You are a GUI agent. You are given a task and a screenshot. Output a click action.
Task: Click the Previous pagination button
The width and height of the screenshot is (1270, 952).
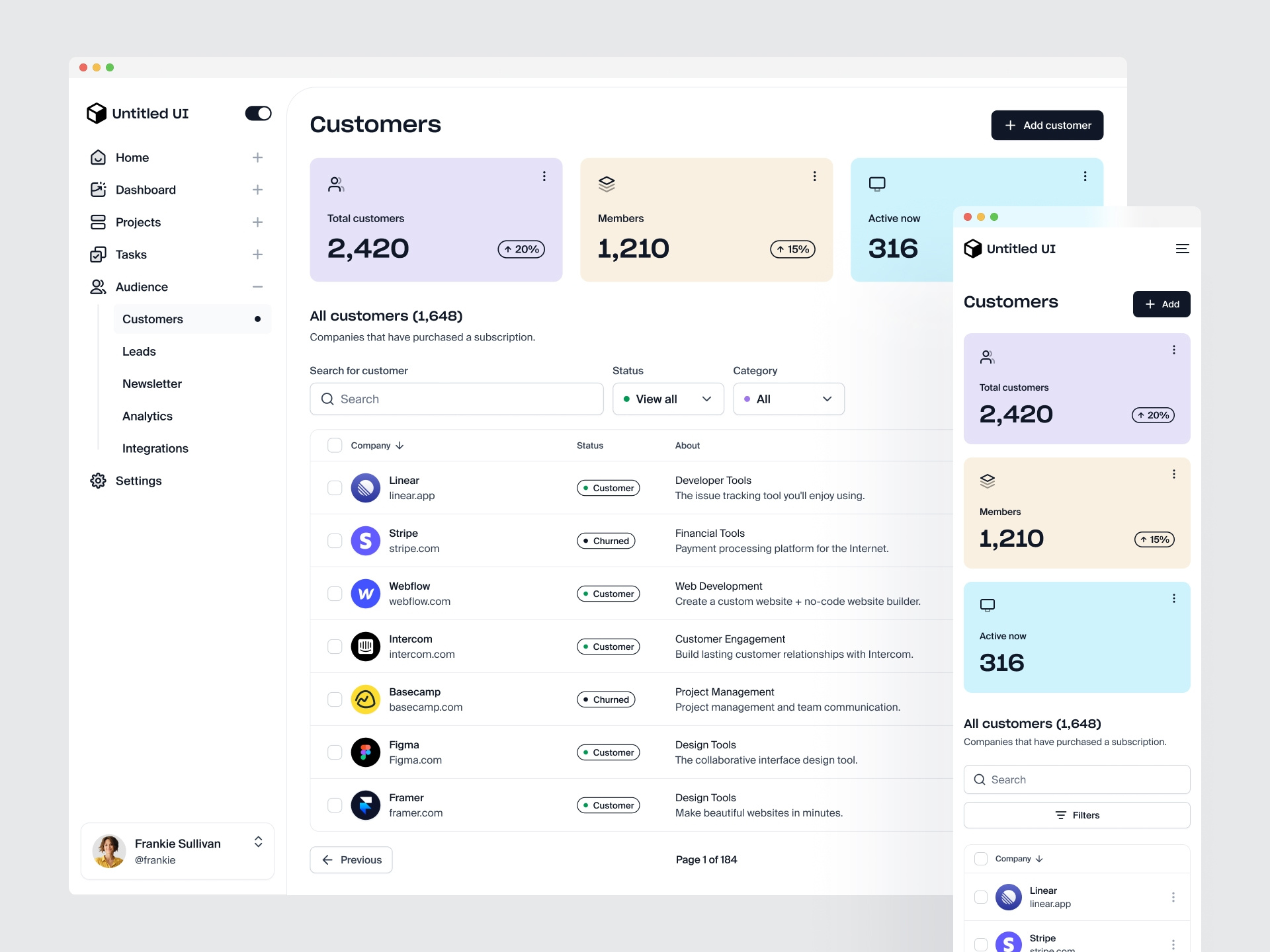pyautogui.click(x=351, y=860)
